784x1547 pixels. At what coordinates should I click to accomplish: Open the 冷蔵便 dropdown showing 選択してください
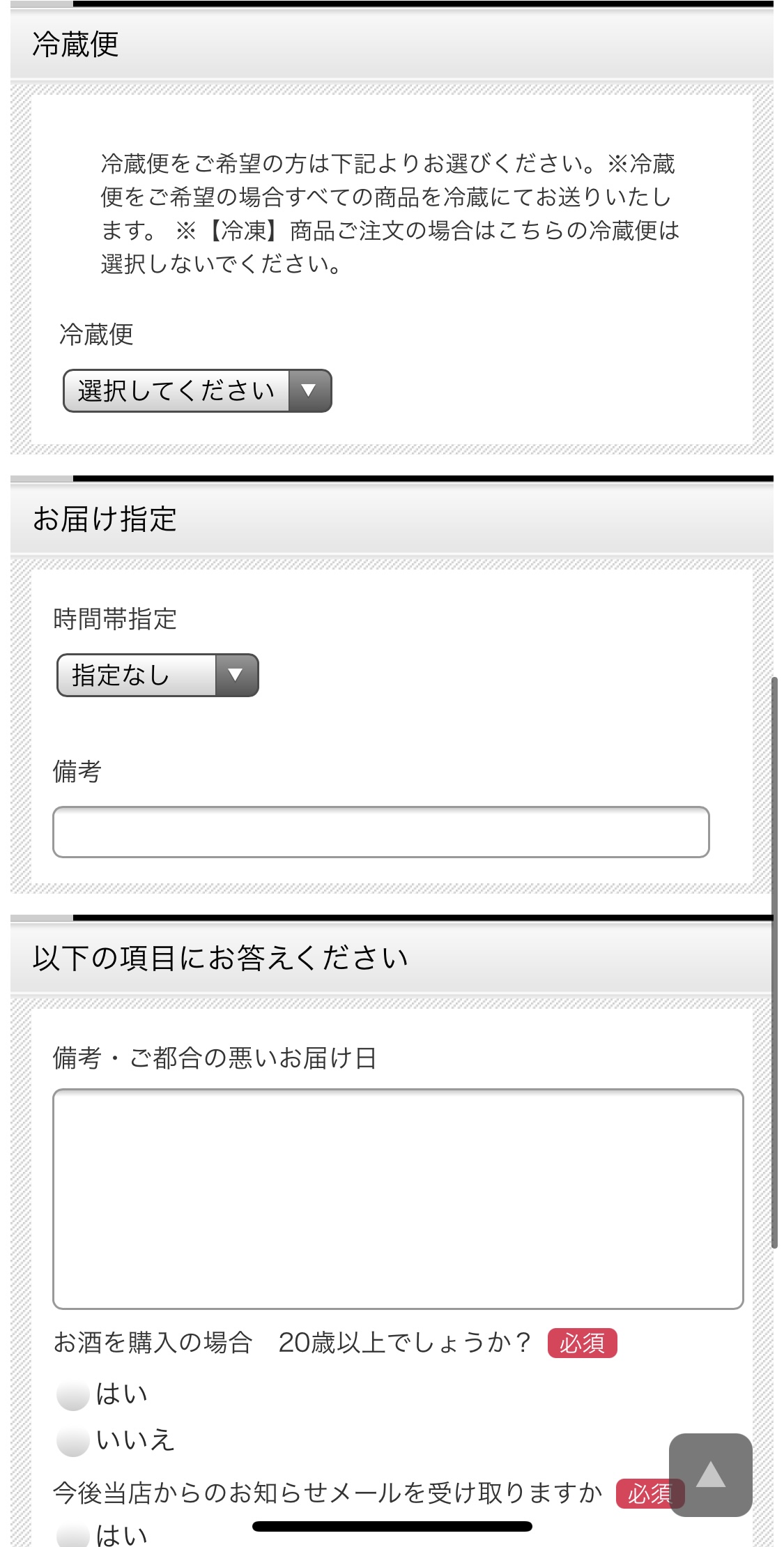pos(197,390)
